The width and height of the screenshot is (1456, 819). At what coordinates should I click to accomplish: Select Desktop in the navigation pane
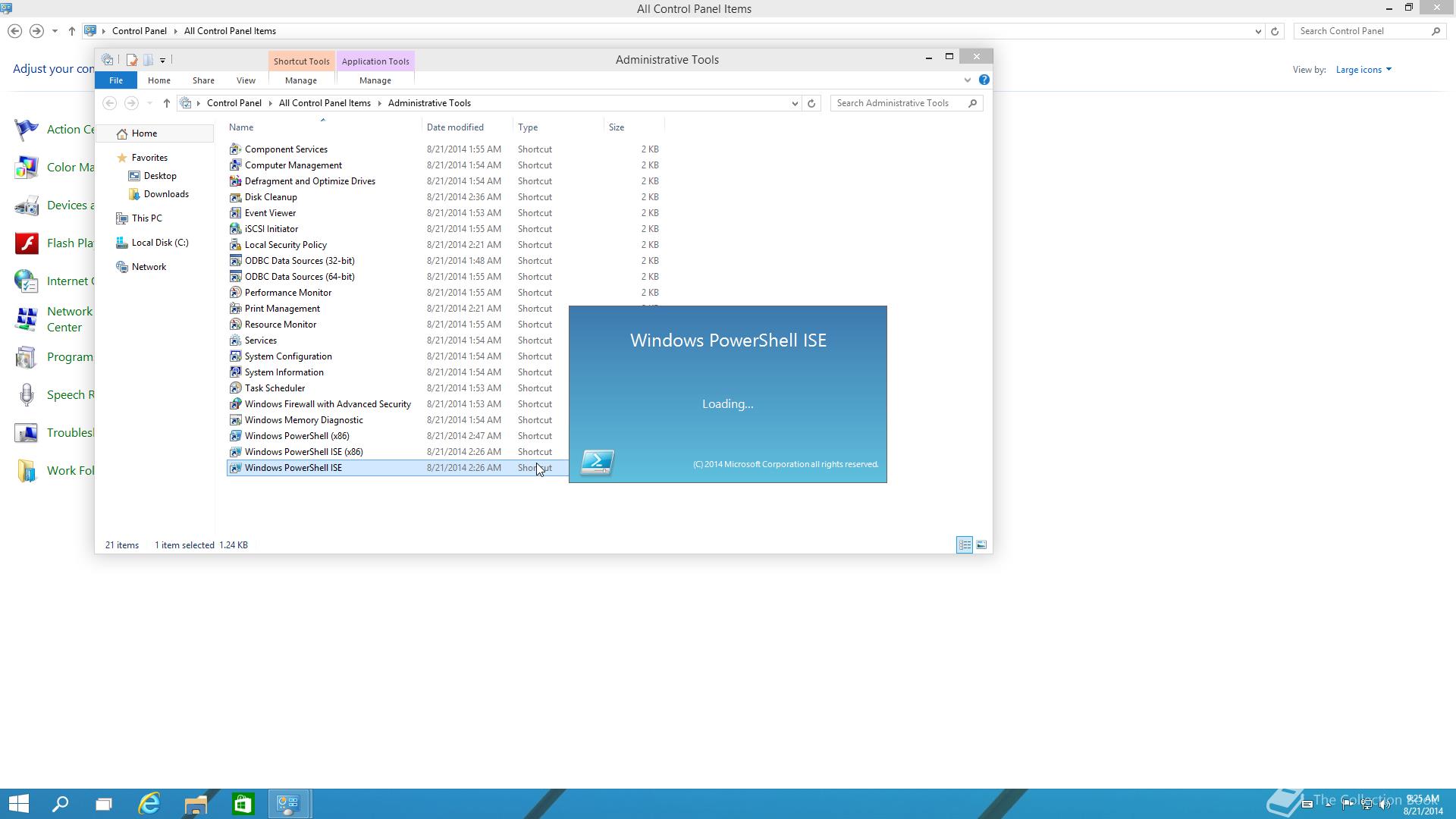point(160,176)
